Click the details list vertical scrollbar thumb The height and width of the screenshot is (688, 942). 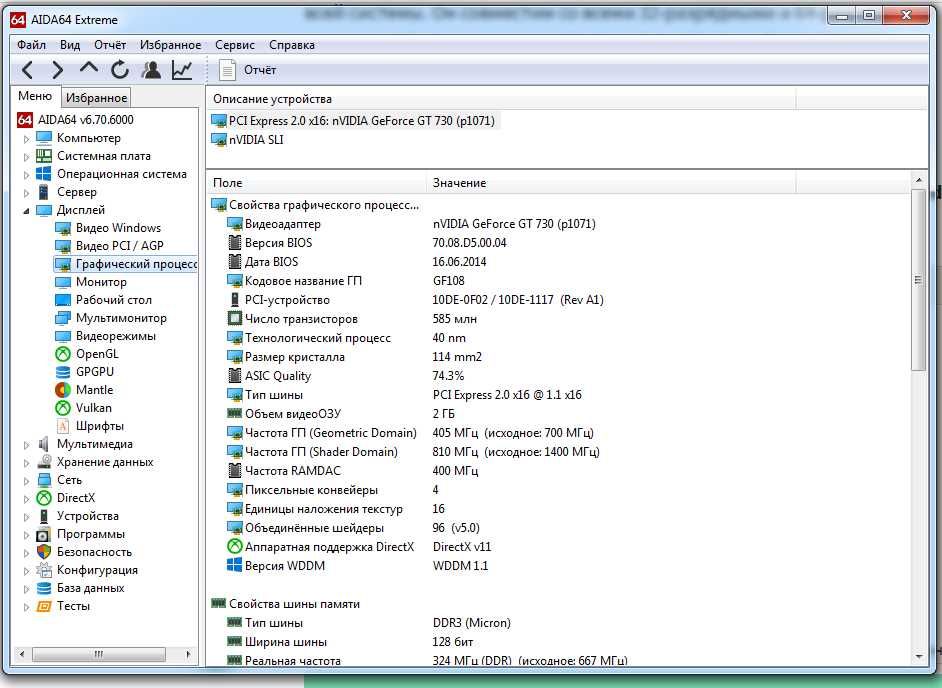(918, 280)
